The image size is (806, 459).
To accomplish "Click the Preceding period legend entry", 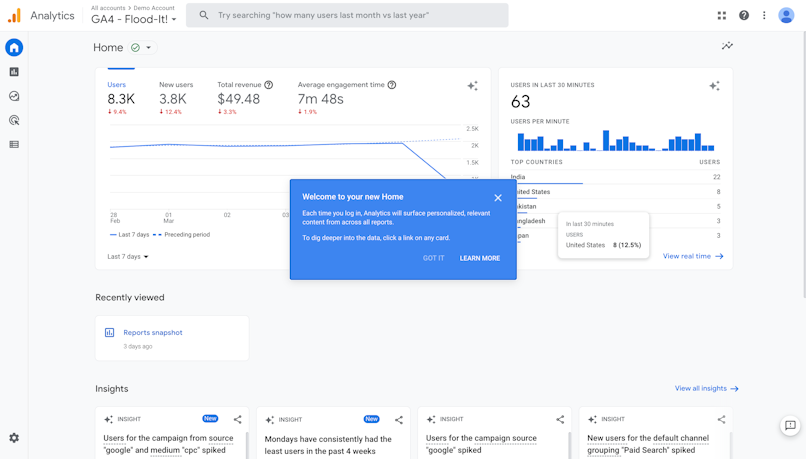I will [x=181, y=234].
